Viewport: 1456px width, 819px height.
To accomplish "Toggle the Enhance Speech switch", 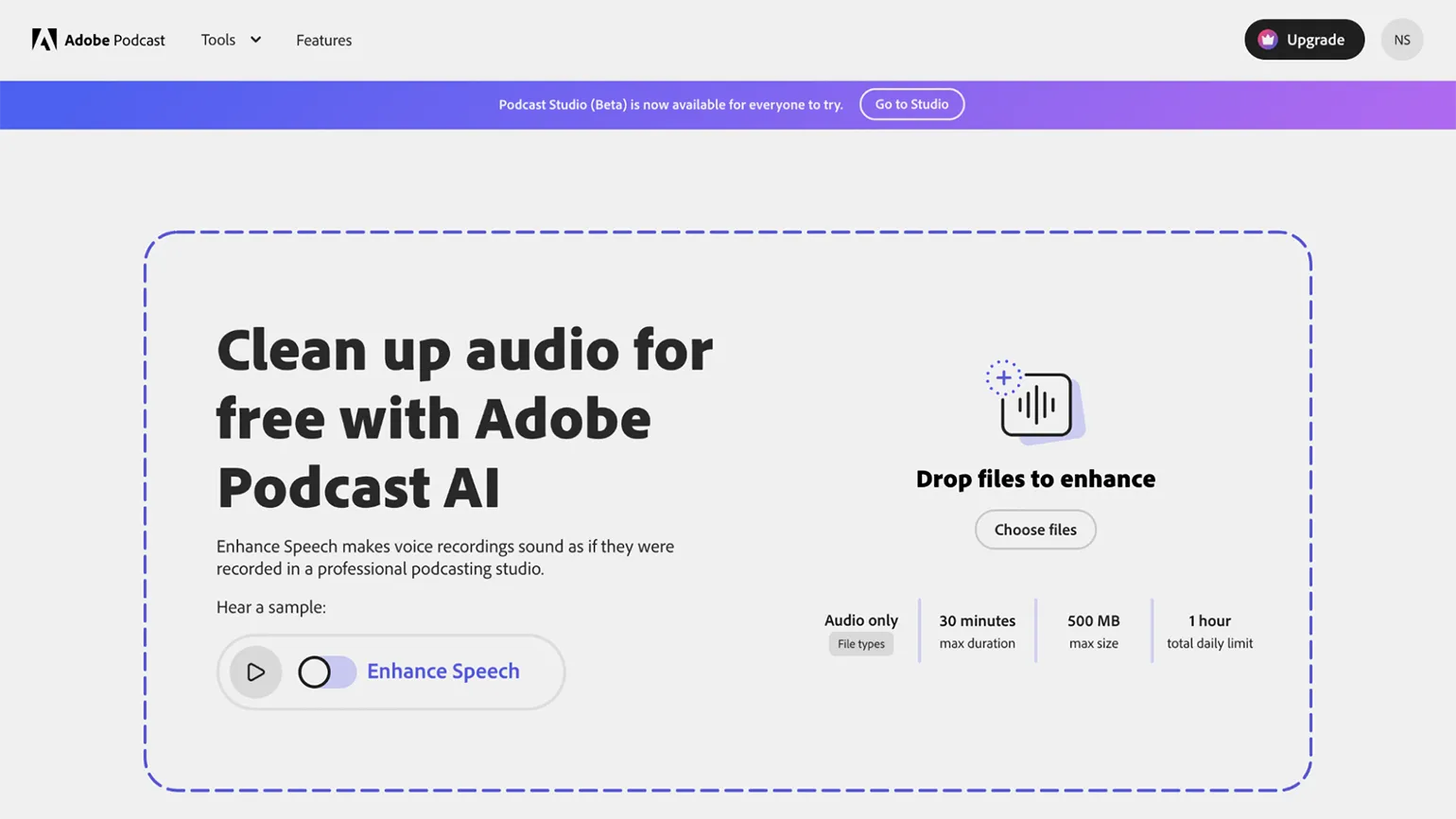I will pos(326,671).
